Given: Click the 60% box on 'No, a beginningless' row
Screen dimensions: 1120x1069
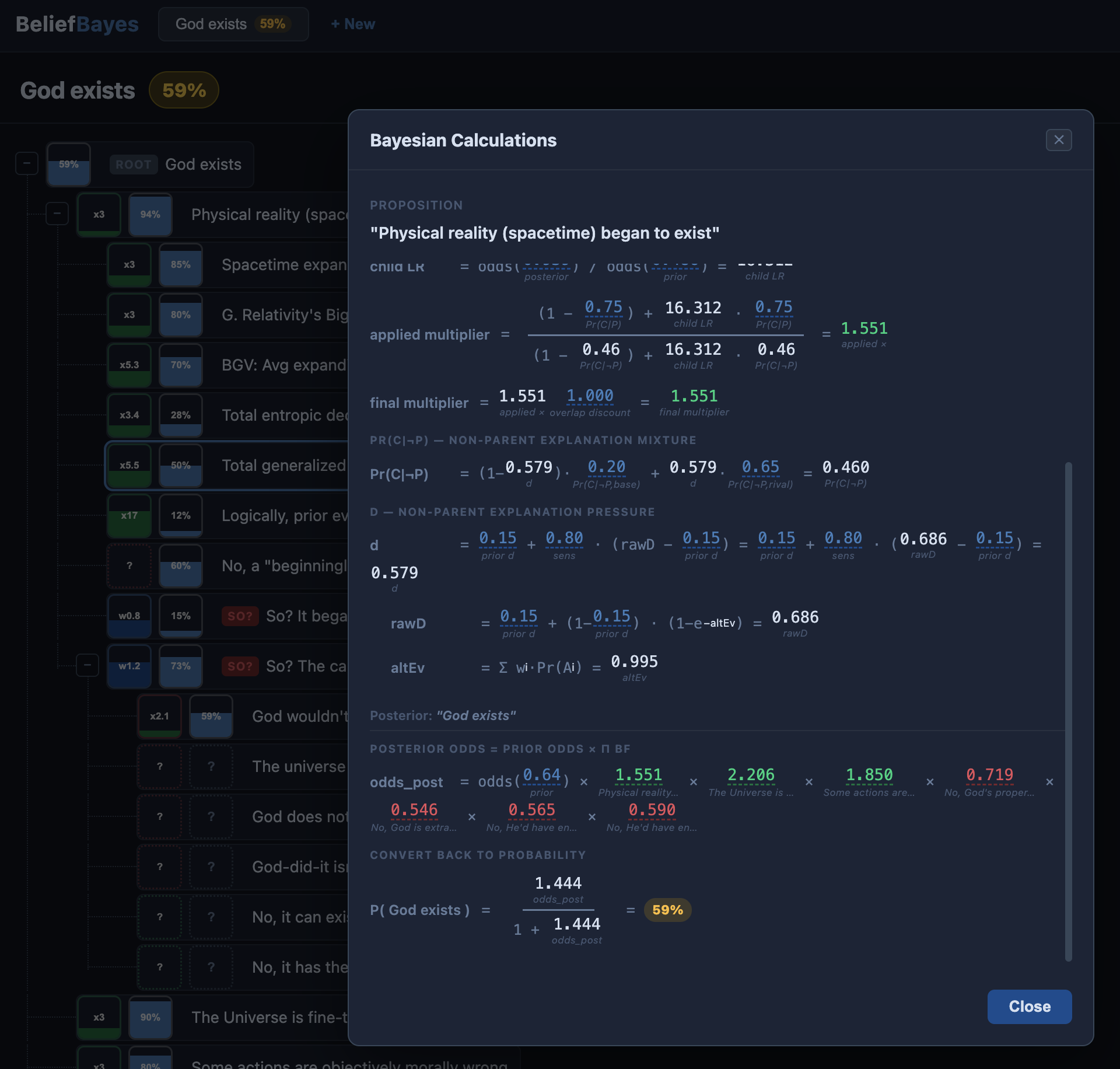Looking at the screenshot, I should coord(181,566).
